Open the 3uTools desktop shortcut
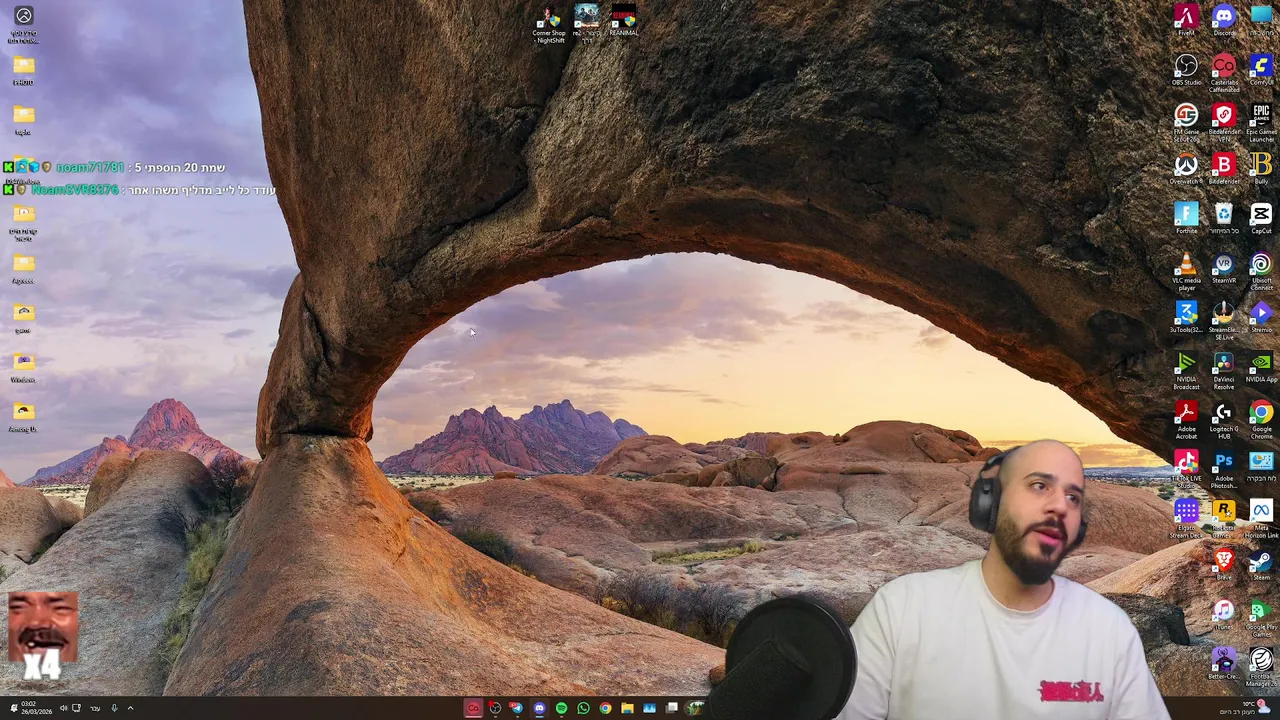The width and height of the screenshot is (1280, 720). coord(1186,318)
